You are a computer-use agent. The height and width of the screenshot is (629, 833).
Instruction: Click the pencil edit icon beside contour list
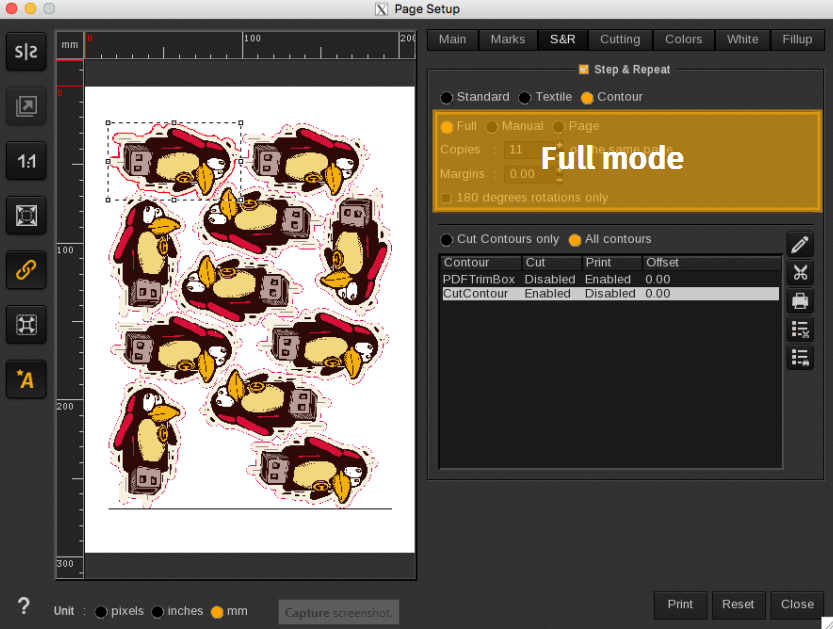point(799,245)
